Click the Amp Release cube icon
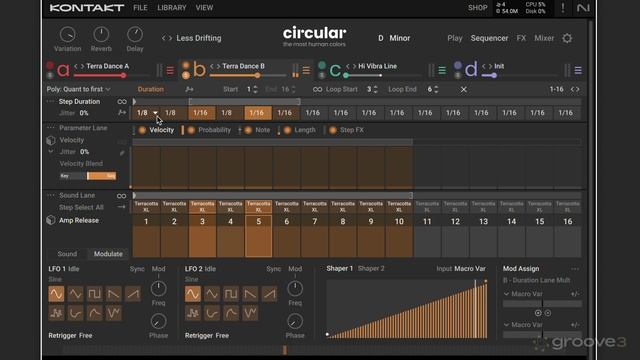This screenshot has width=640, height=360. click(x=51, y=220)
